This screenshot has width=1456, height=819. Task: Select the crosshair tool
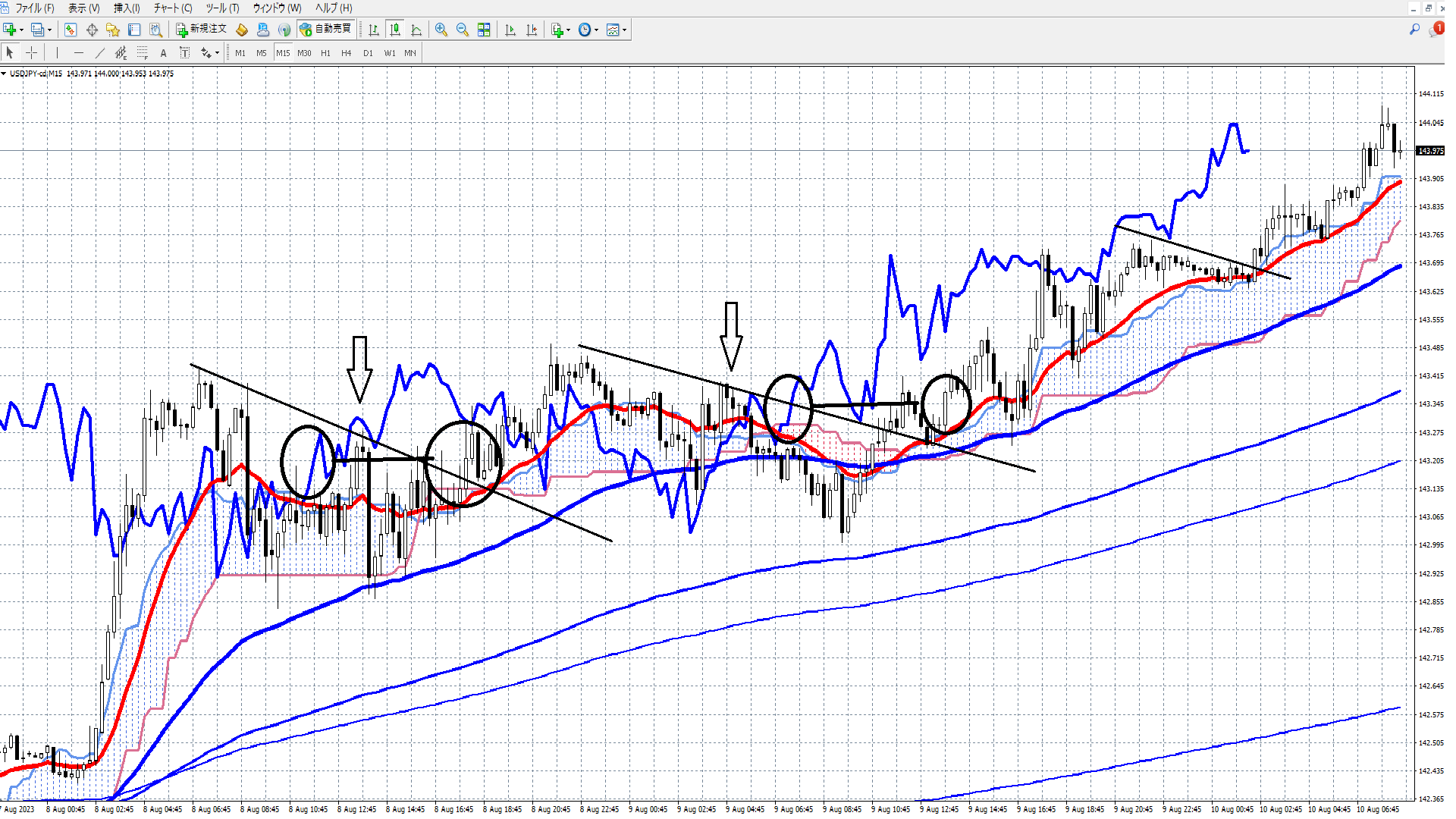tap(31, 52)
